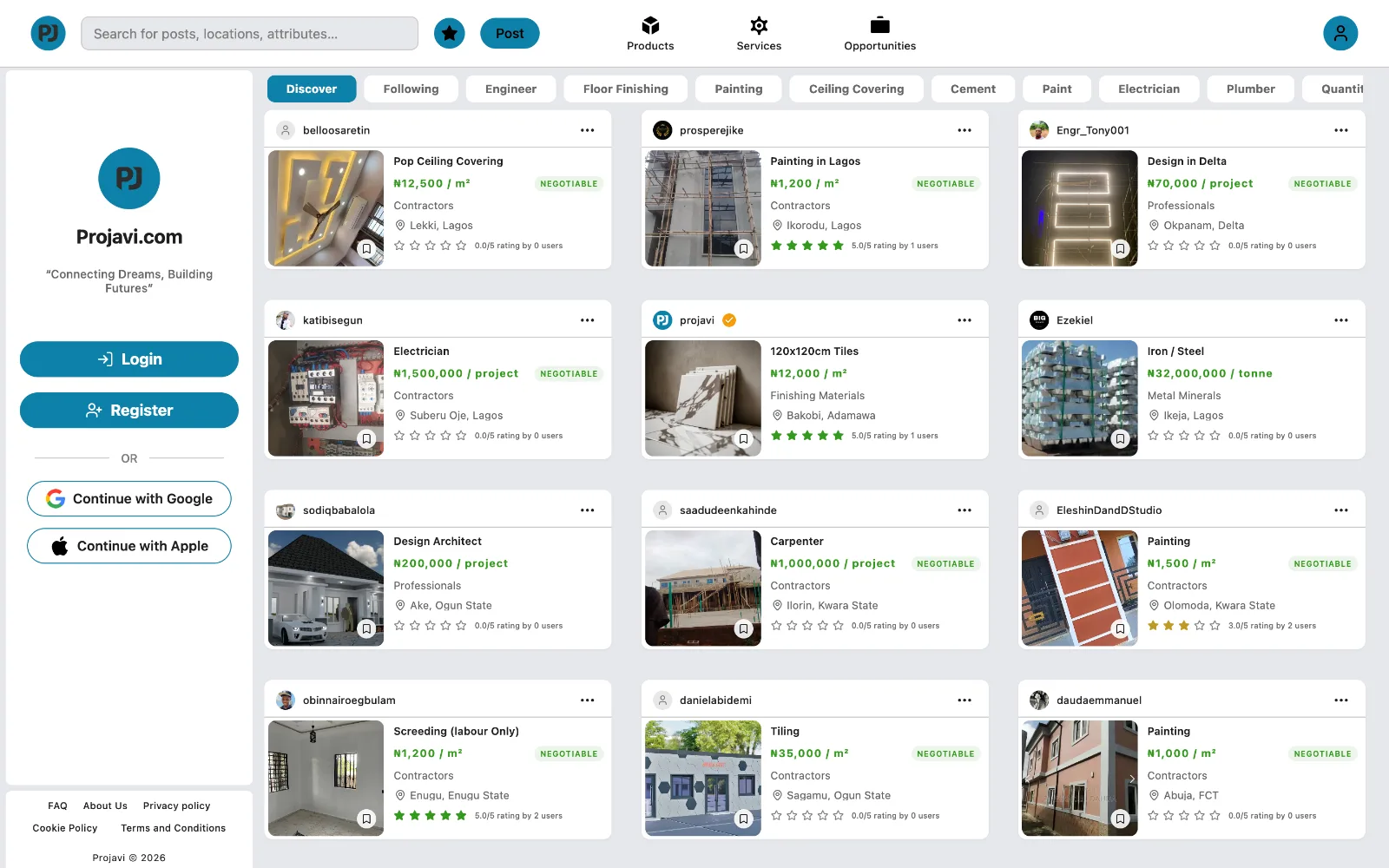Open the user profile icon
Viewport: 1389px width, 868px height.
tap(1340, 33)
